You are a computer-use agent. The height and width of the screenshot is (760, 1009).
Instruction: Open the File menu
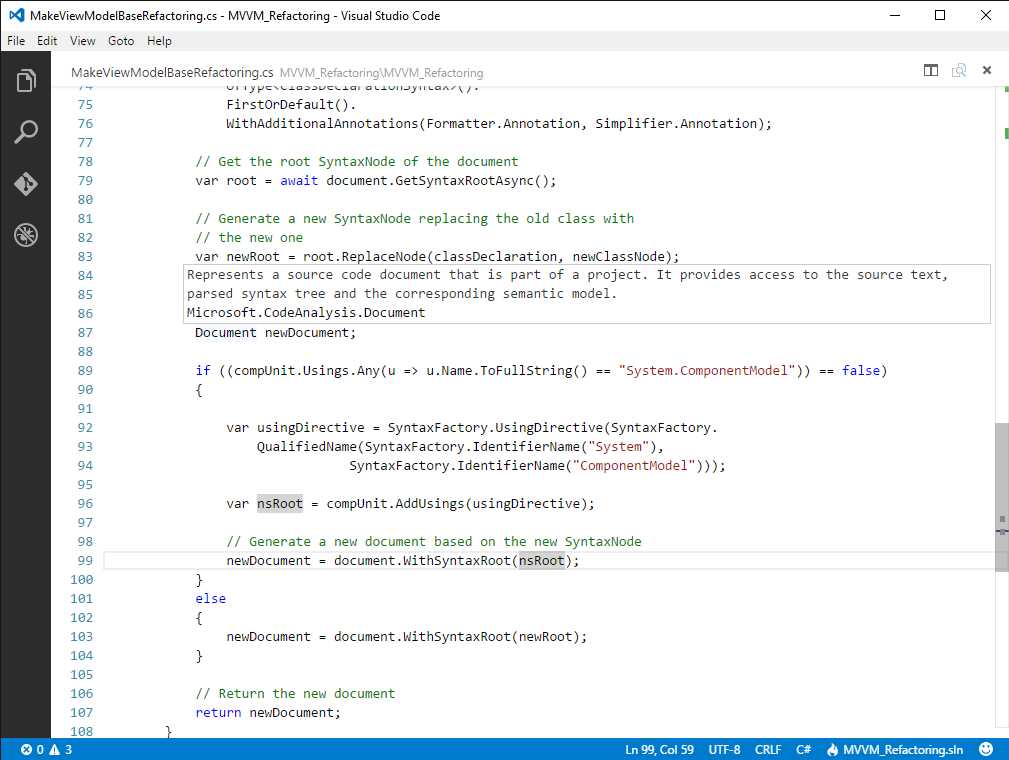tap(15, 41)
